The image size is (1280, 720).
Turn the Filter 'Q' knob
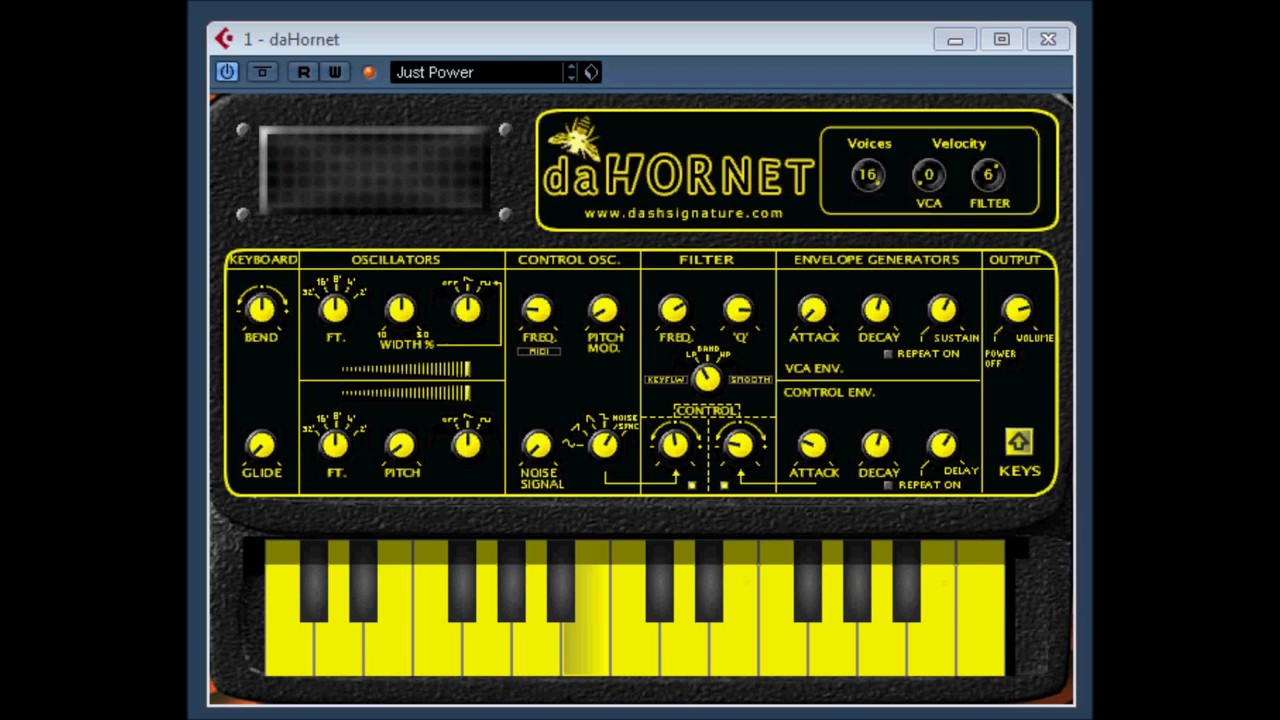(x=739, y=309)
